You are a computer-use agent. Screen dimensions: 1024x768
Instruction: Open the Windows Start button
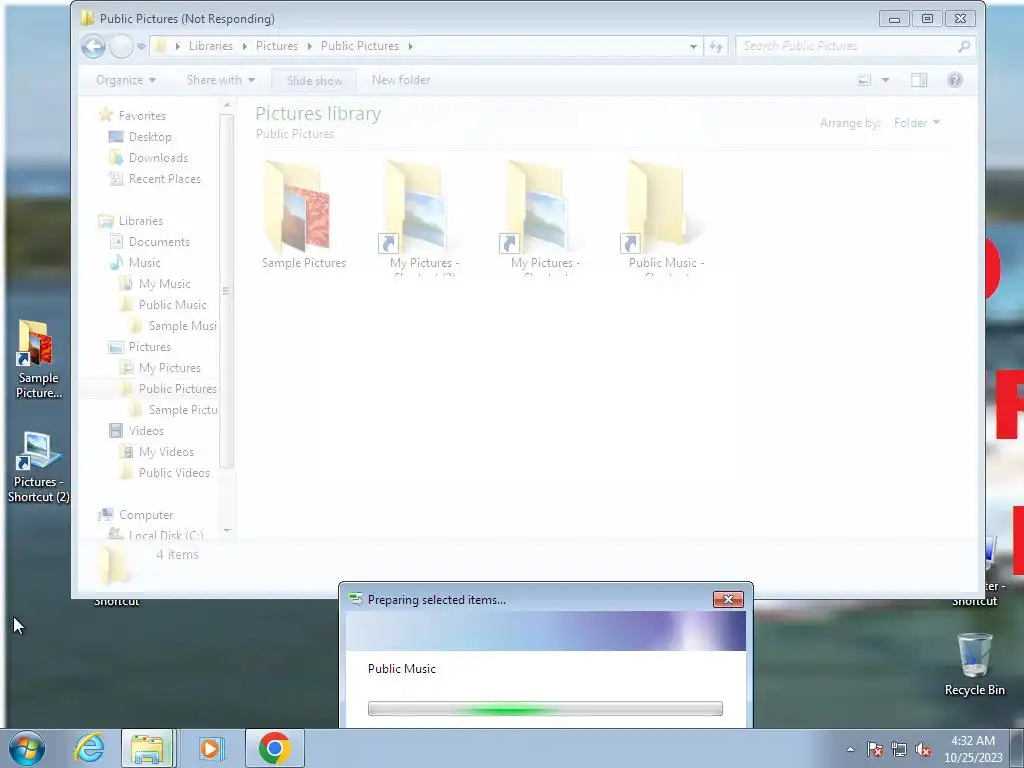(x=27, y=748)
